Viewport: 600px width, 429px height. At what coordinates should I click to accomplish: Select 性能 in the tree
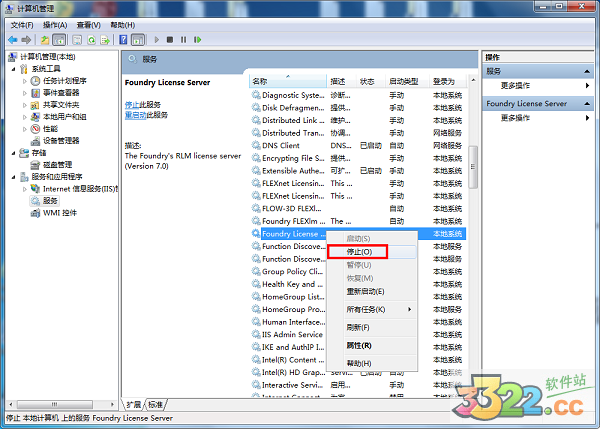(x=51, y=129)
